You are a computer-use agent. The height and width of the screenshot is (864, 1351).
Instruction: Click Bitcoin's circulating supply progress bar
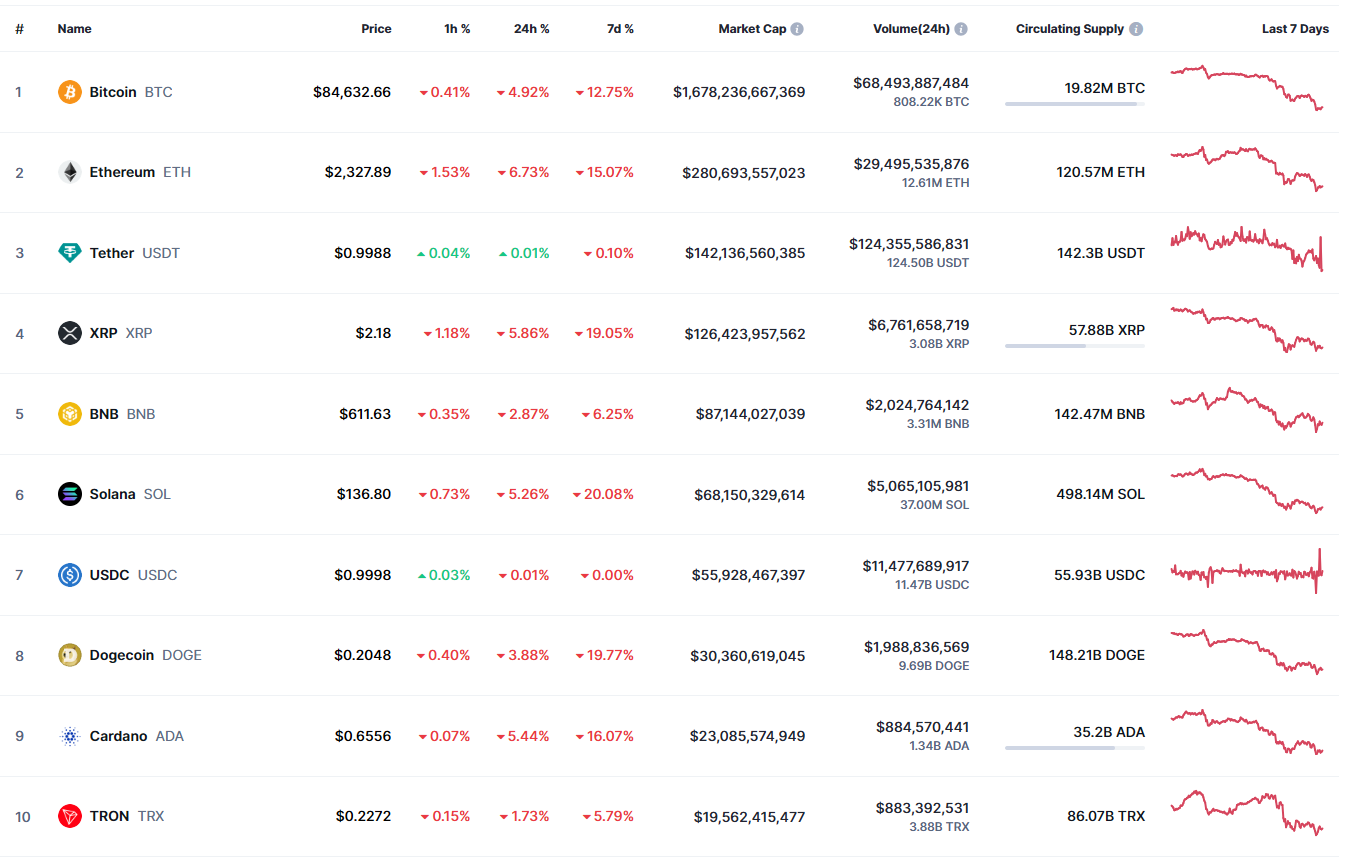coord(1074,104)
